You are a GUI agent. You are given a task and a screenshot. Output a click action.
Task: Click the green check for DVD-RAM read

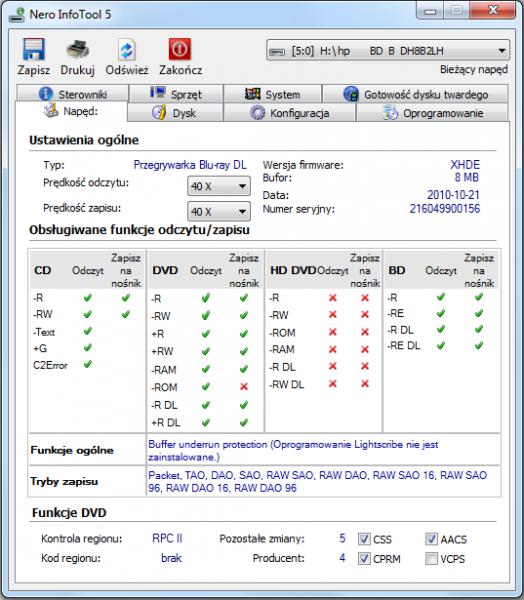pyautogui.click(x=206, y=369)
